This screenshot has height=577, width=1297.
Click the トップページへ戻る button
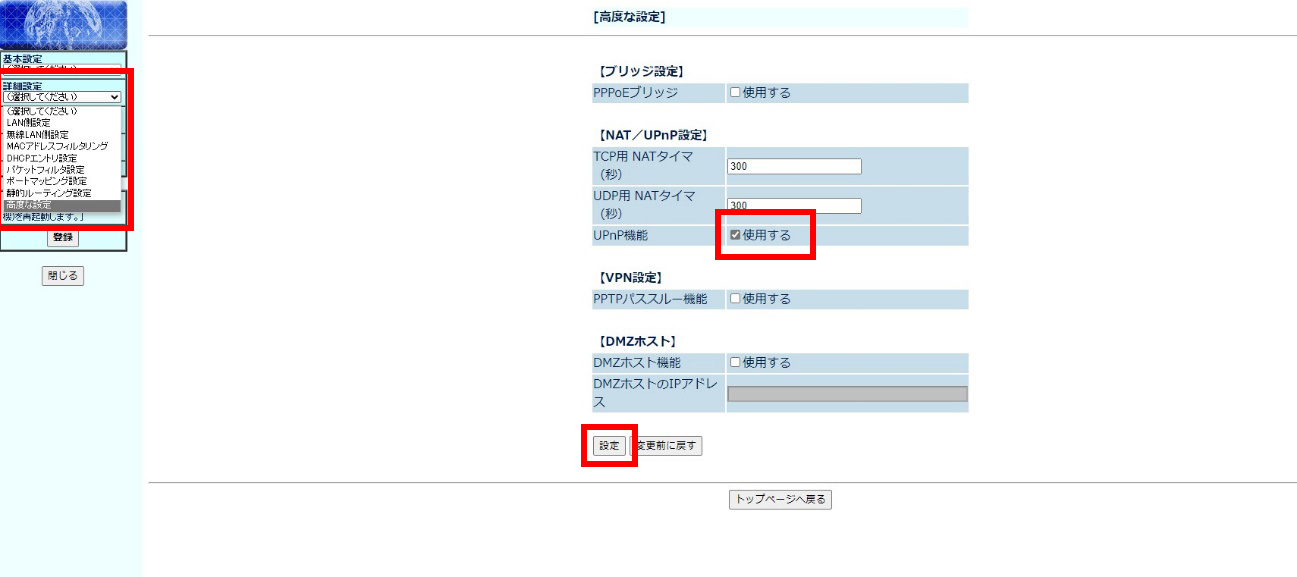click(780, 499)
